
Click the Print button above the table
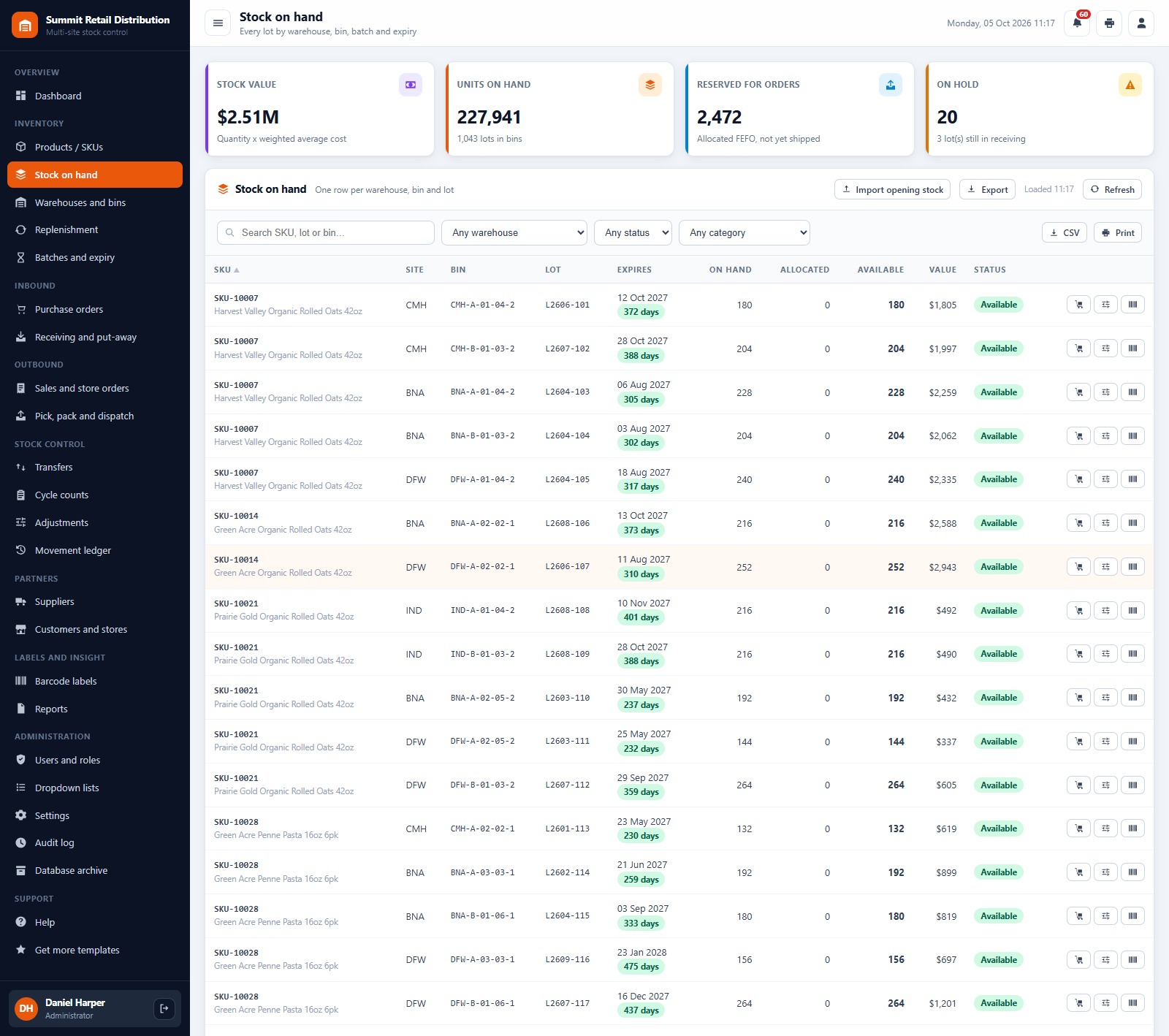[x=1118, y=232]
